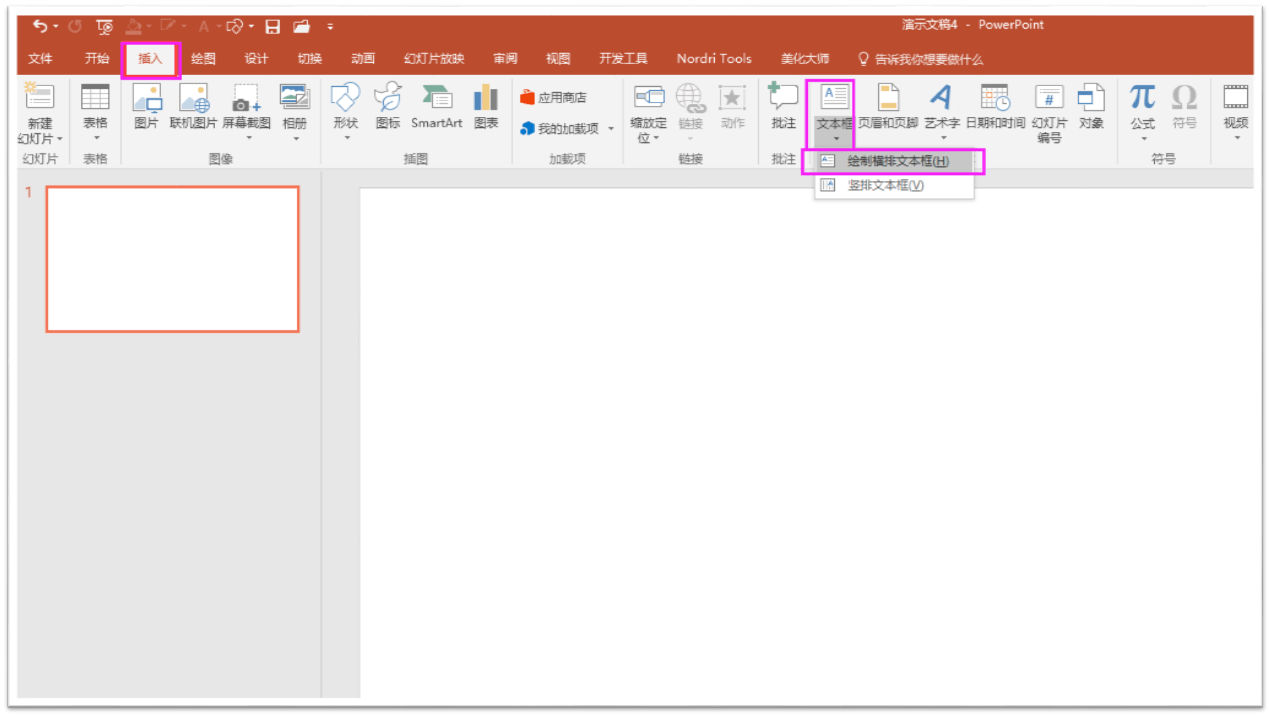Switch to the 审阅 tab
Screen dimensions: 1271x717
tap(505, 59)
